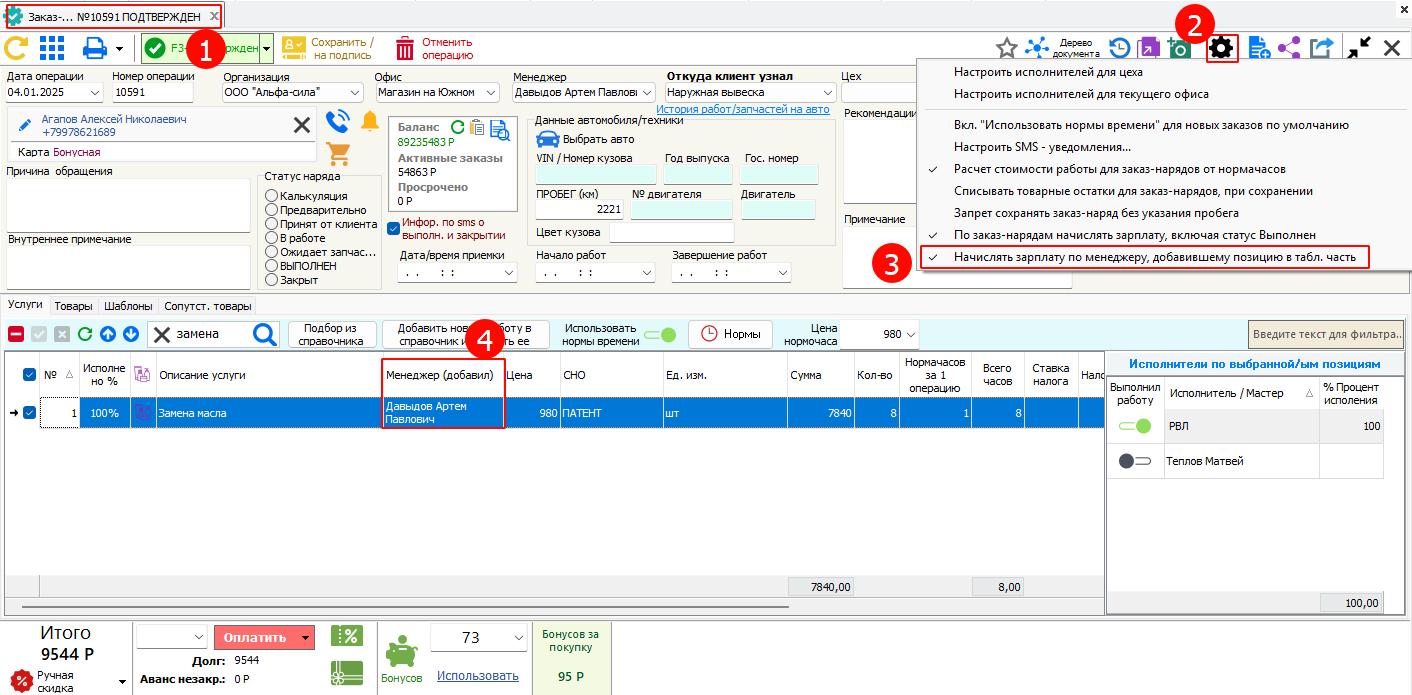Select the В работе status radio button
1412x695 pixels.
pos(271,238)
